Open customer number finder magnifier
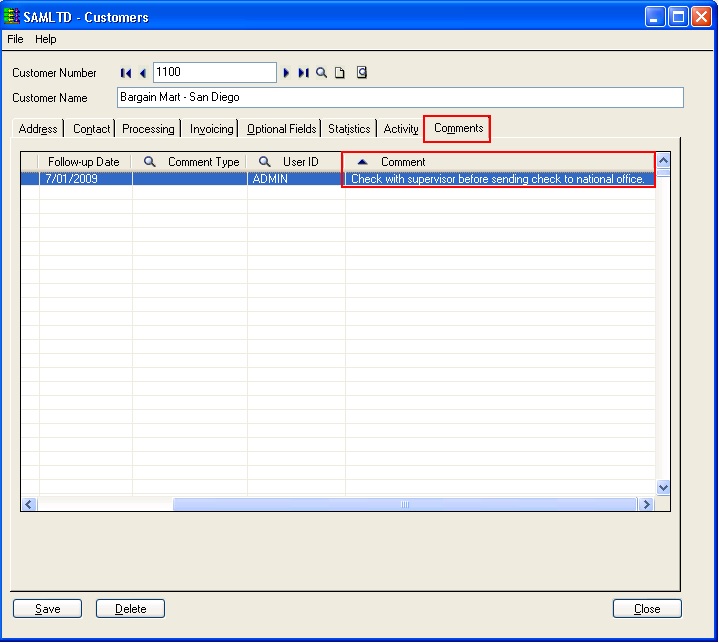This screenshot has height=643, width=719. (x=321, y=73)
